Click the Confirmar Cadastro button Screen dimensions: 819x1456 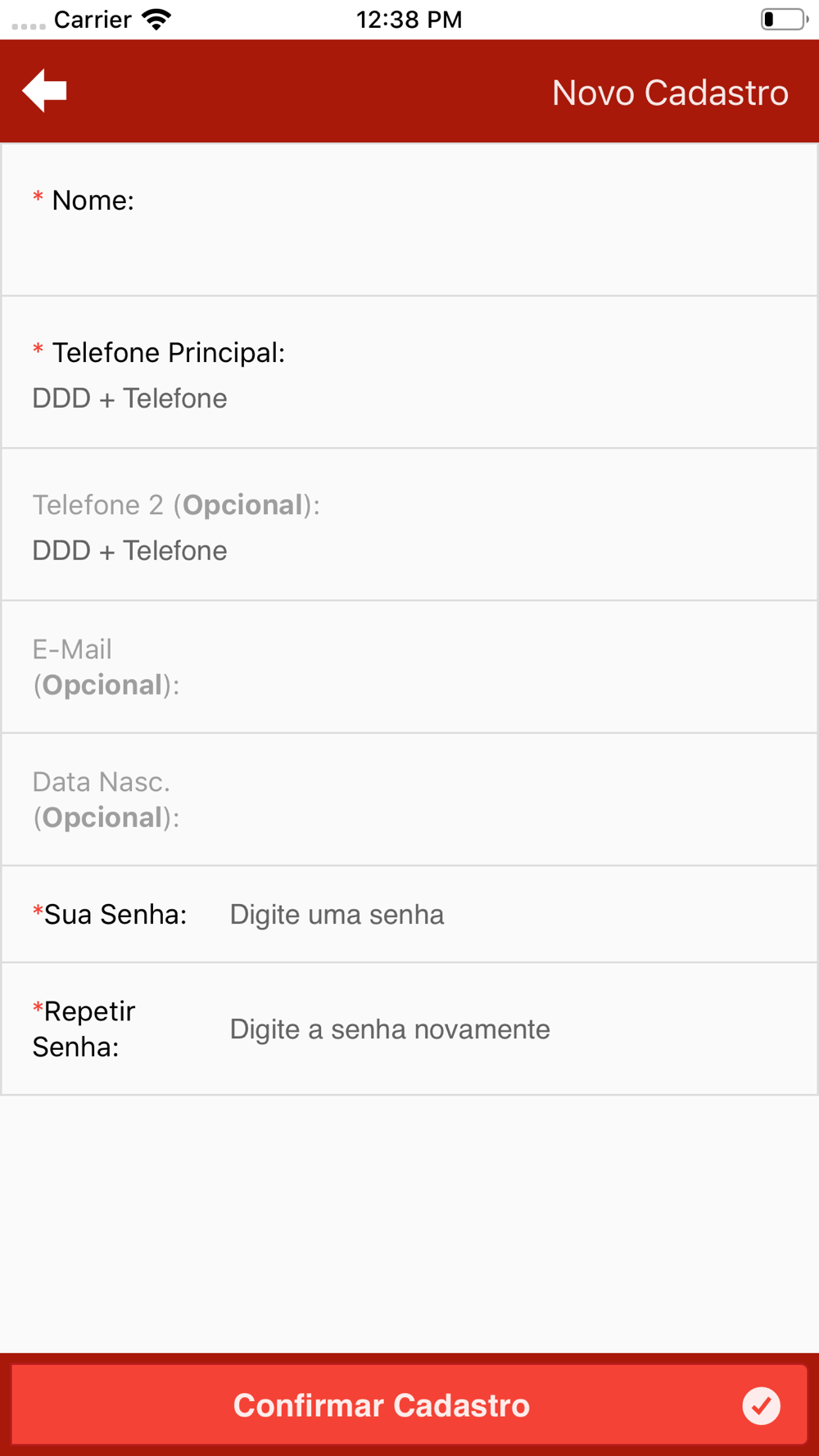point(409,1405)
